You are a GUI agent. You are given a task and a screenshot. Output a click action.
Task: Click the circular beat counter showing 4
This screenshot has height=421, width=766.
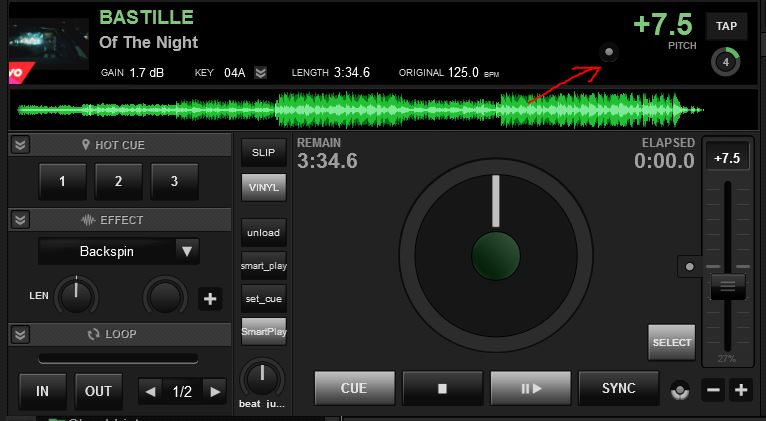tap(725, 62)
